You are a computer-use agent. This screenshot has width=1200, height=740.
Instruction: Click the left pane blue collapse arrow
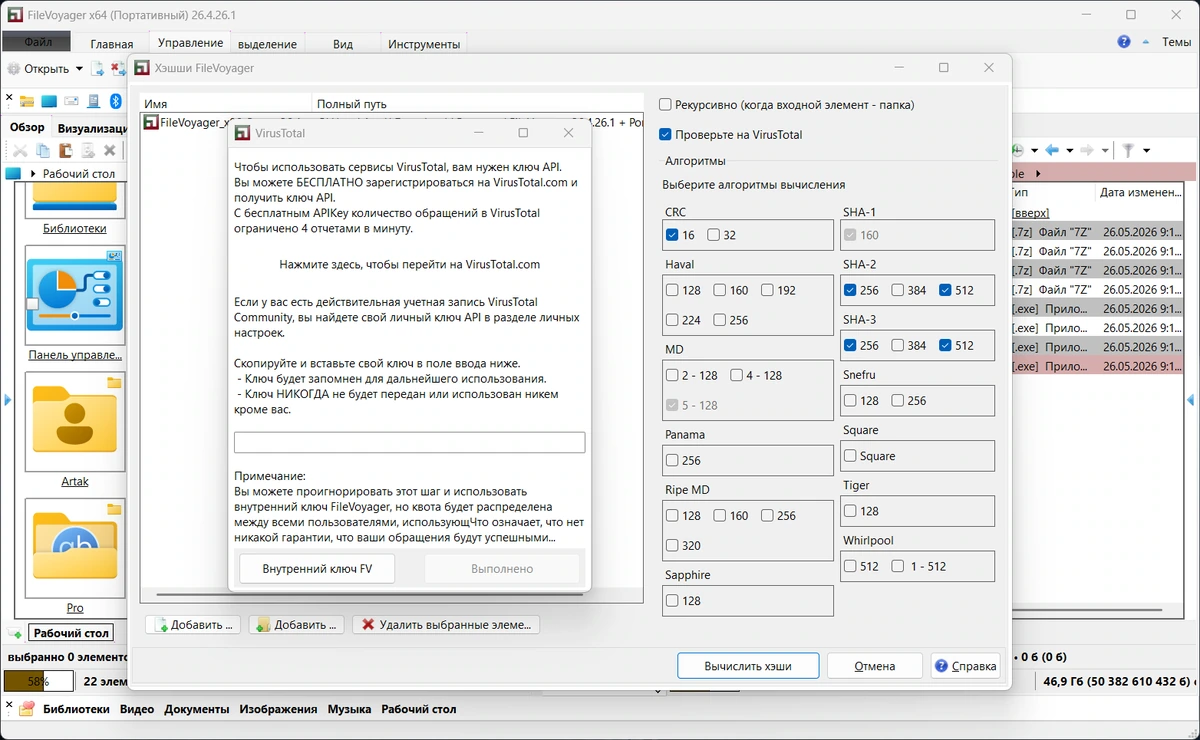[x=7, y=400]
